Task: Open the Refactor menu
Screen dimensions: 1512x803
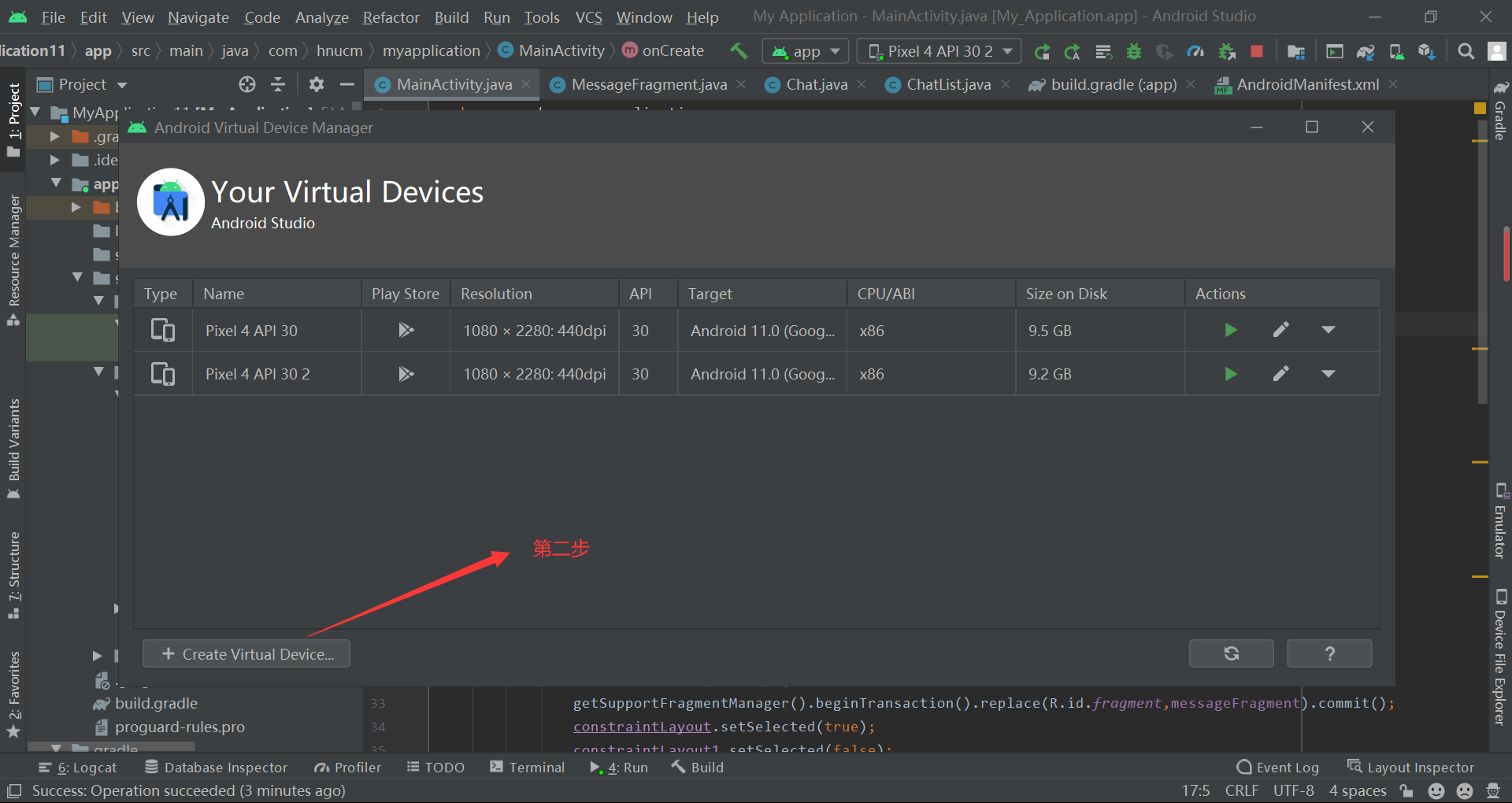Action: tap(391, 17)
